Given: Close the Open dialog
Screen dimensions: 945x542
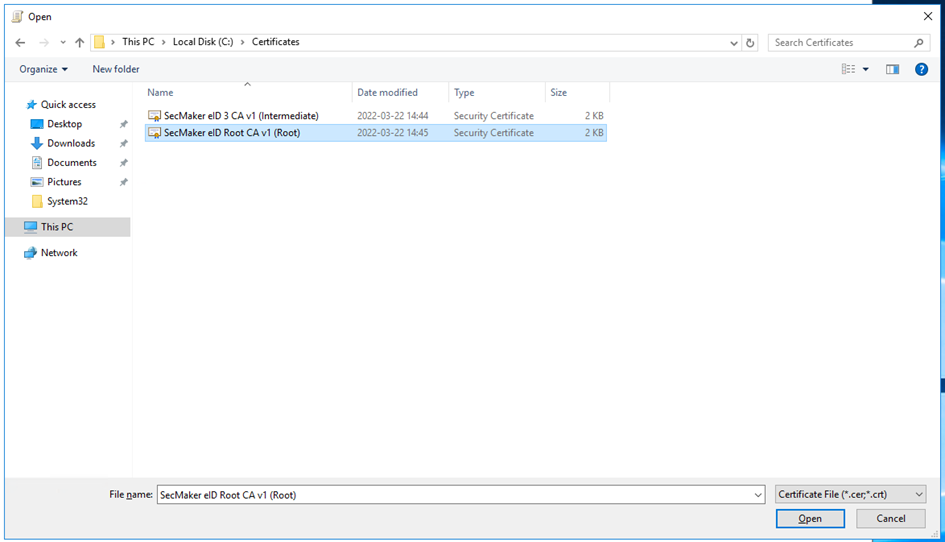Looking at the screenshot, I should pyautogui.click(x=928, y=16).
